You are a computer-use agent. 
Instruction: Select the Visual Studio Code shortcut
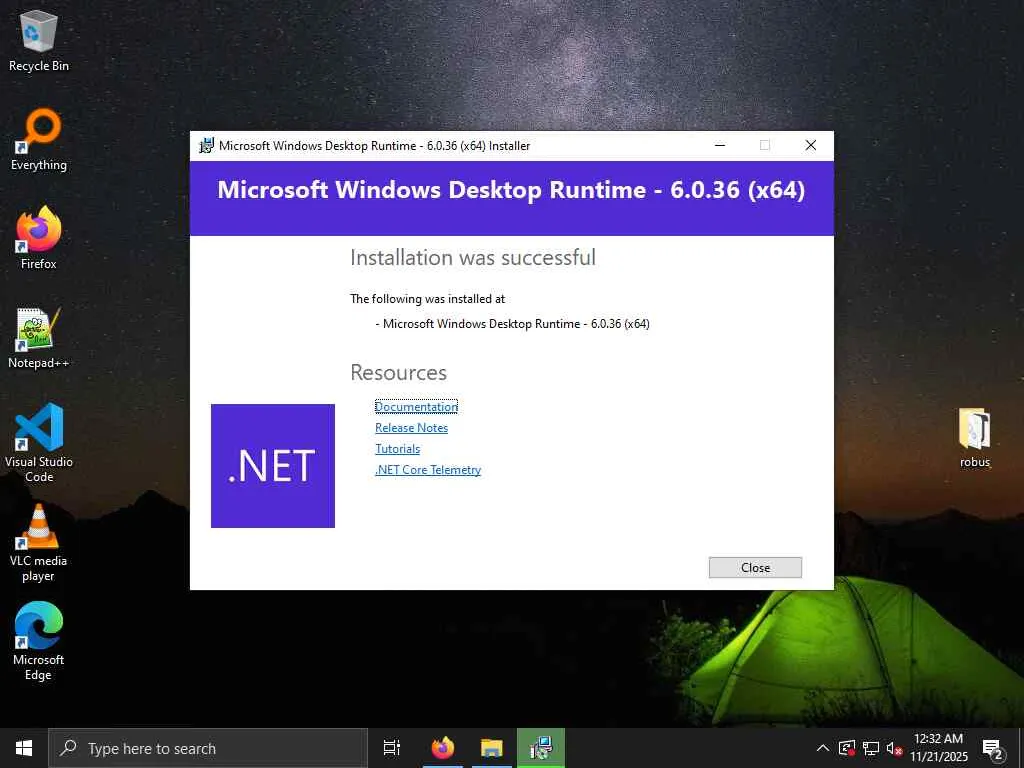tap(39, 443)
